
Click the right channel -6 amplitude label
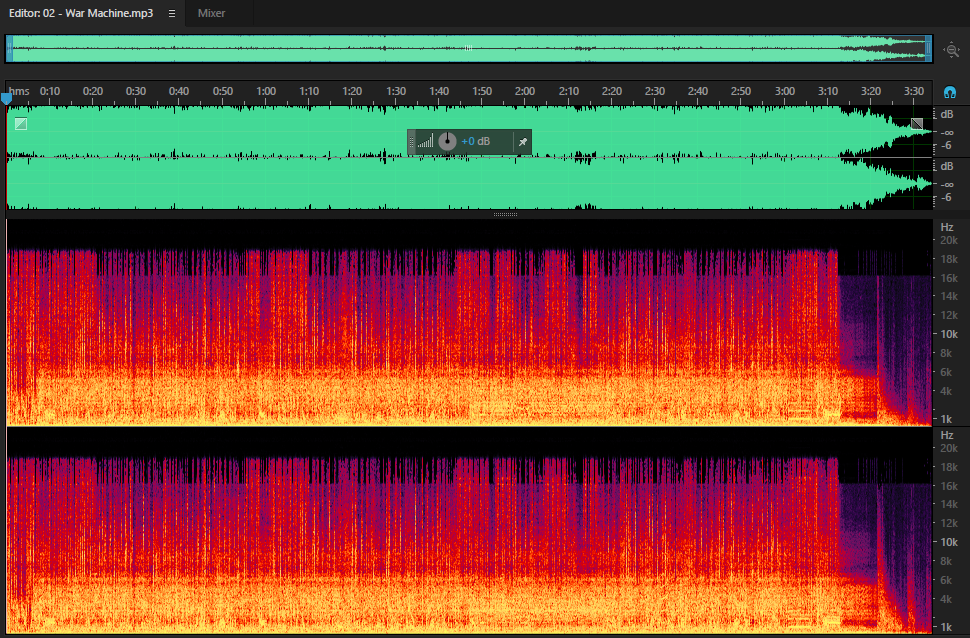pyautogui.click(x=946, y=197)
